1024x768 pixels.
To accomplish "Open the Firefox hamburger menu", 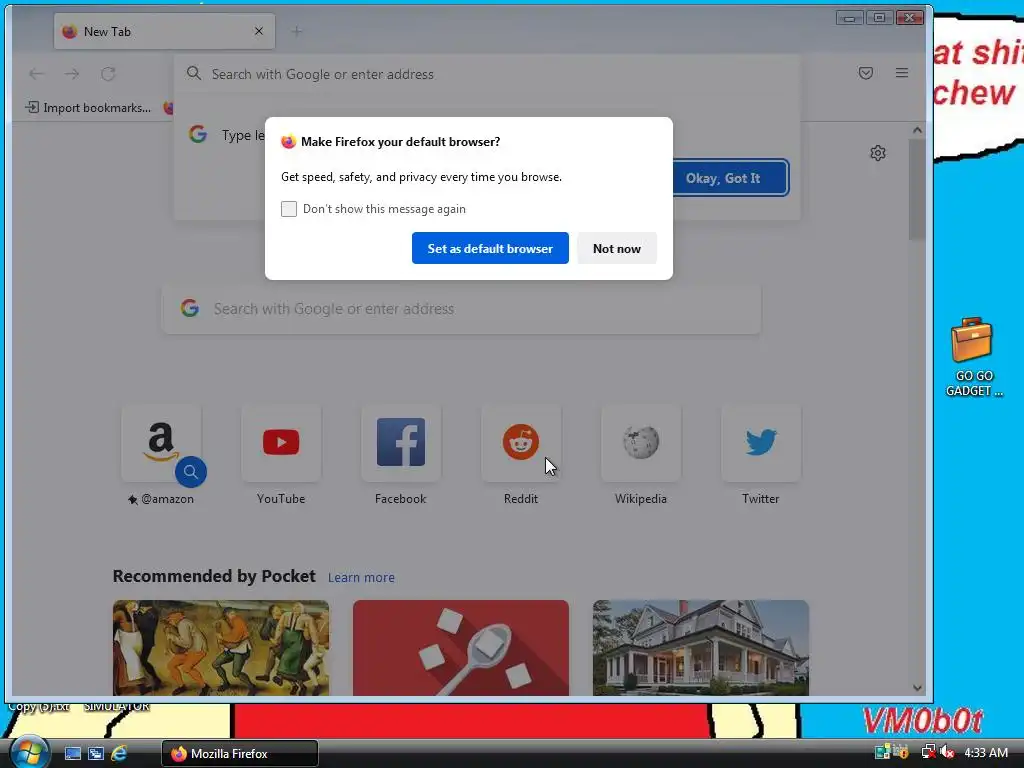I will [902, 73].
